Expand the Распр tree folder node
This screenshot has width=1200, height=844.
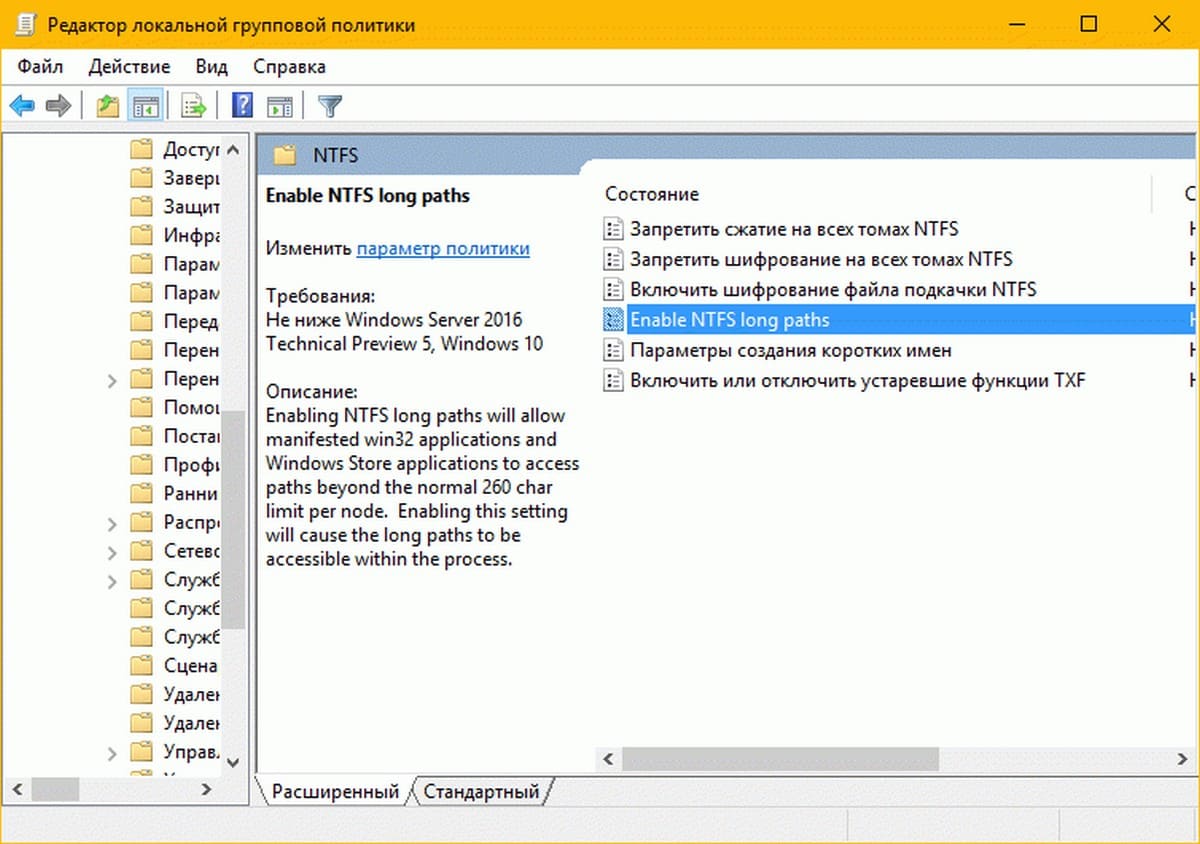pyautogui.click(x=112, y=523)
